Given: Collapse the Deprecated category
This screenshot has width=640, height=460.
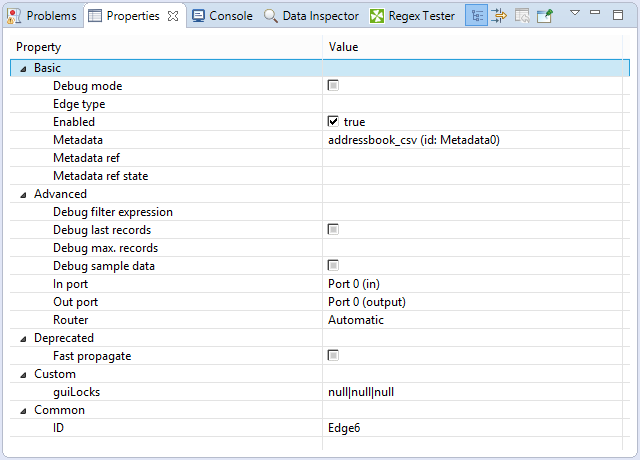Looking at the screenshot, I should (x=23, y=338).
